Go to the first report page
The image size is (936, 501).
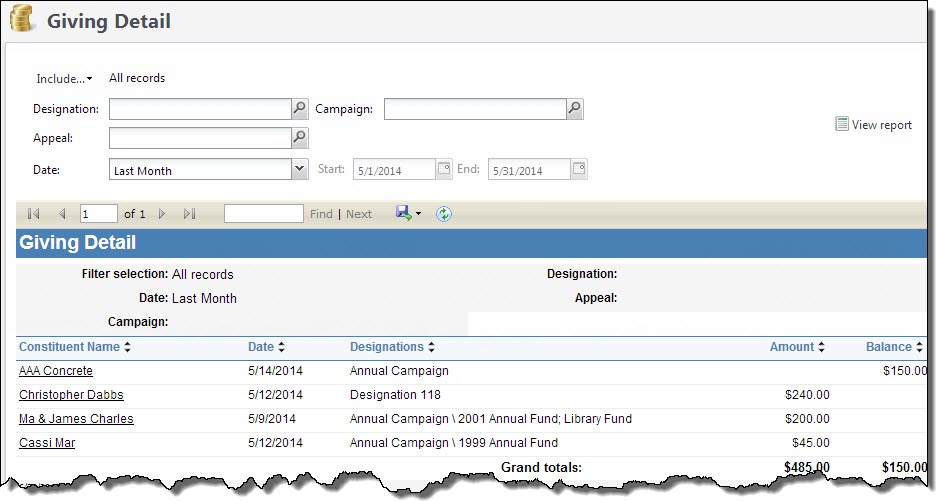coord(33,214)
